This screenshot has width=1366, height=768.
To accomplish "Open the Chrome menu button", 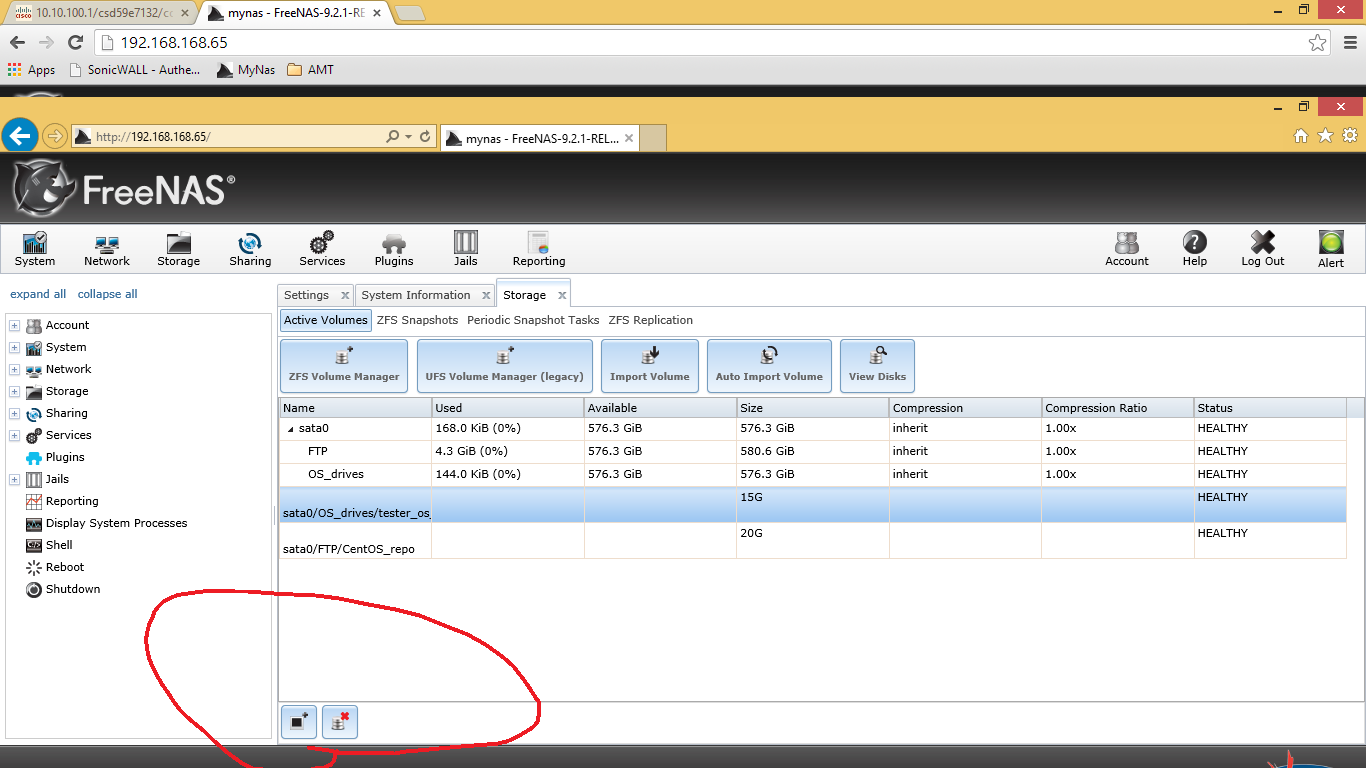I will (x=1350, y=43).
